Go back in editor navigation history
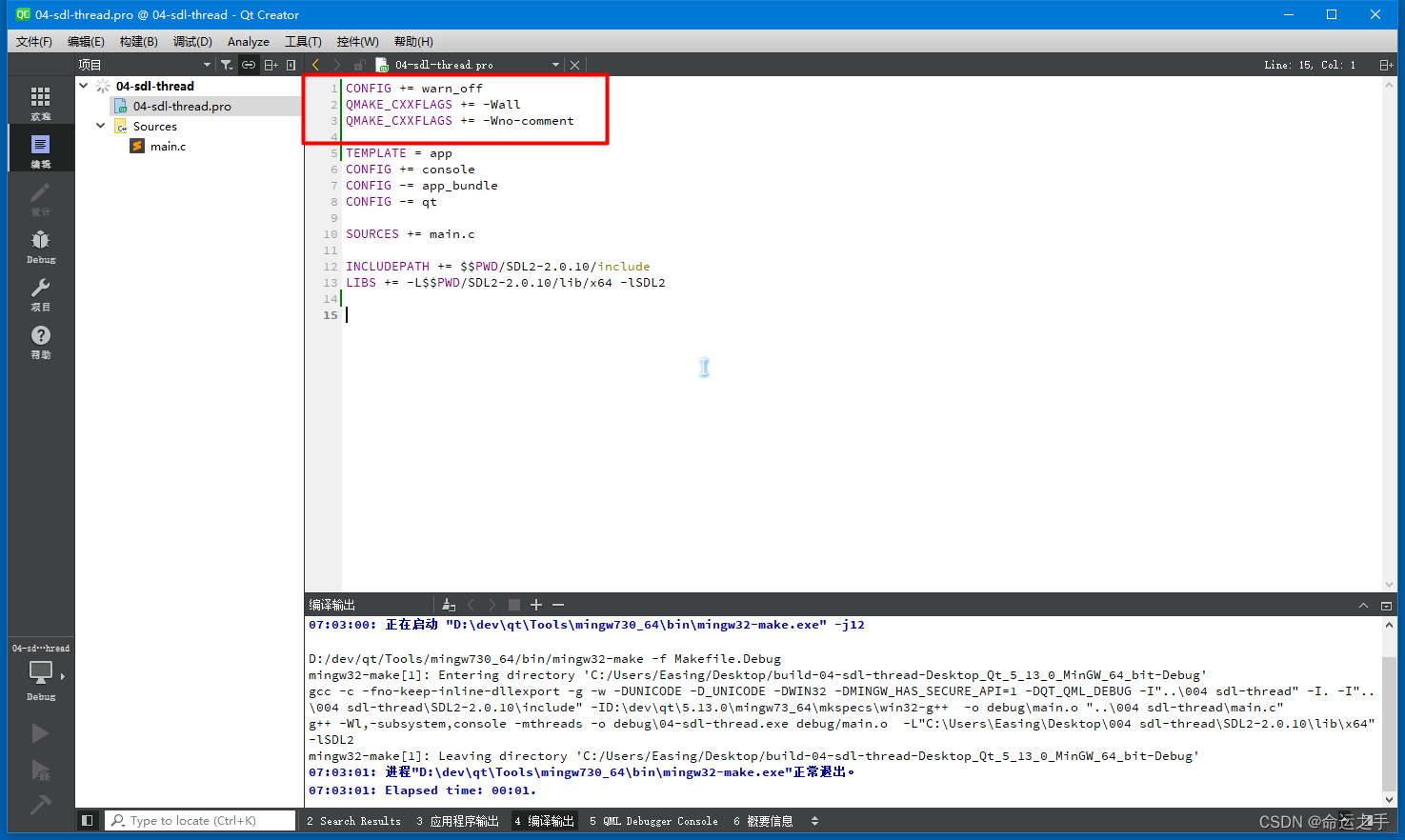Screen dimensions: 1405x840 pos(315,65)
